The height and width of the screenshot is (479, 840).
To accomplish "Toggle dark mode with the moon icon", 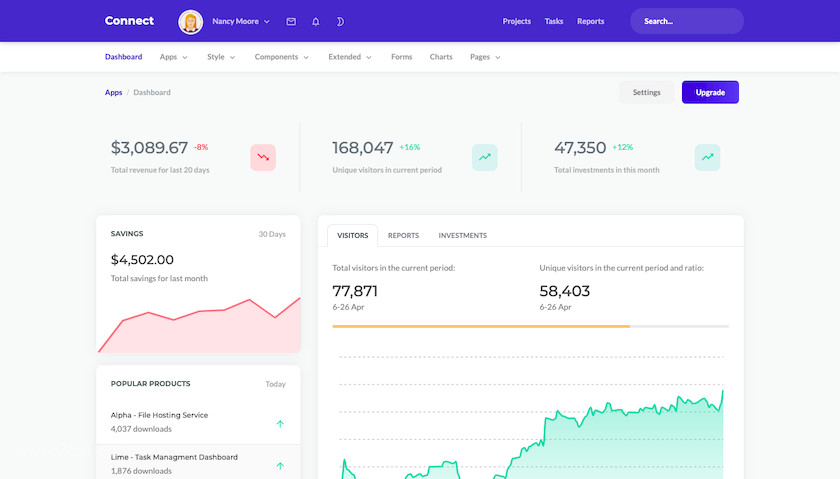I will coord(340,21).
